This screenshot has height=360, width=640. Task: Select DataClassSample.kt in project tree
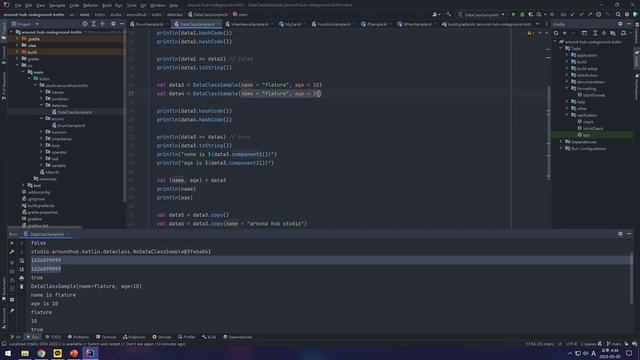tap(72, 112)
